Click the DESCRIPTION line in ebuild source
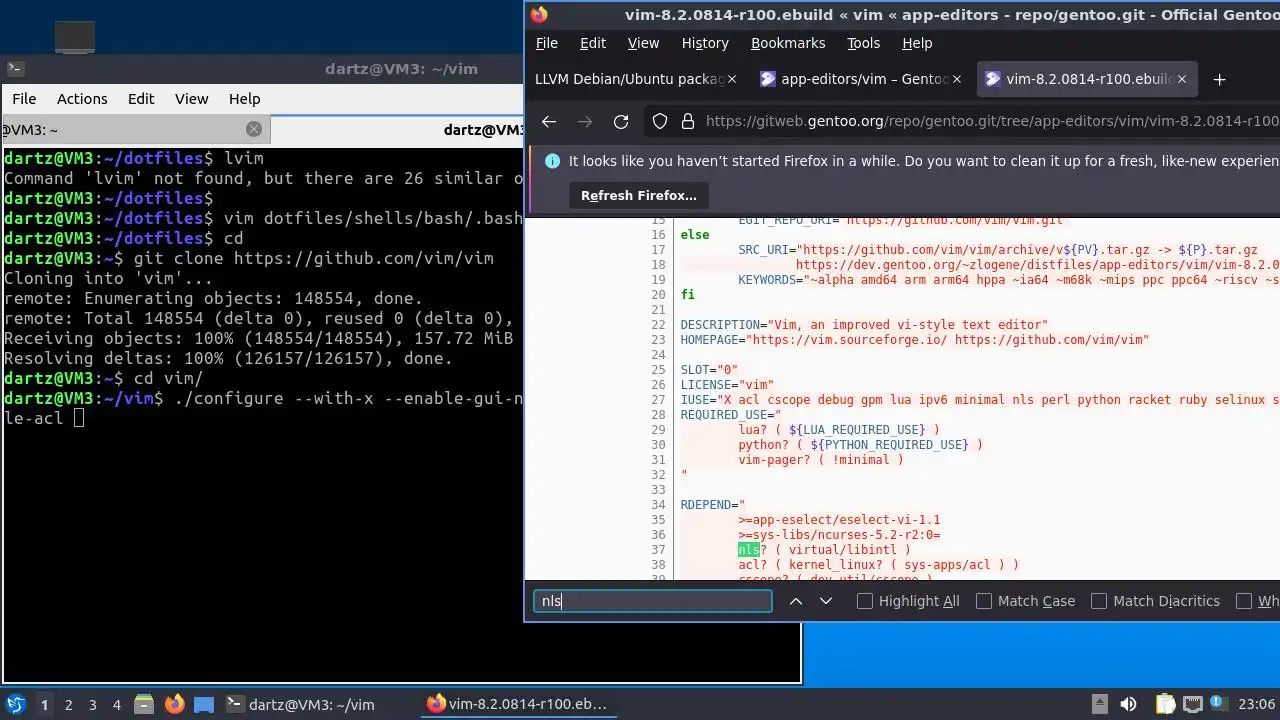The height and width of the screenshot is (720, 1280). pos(864,324)
